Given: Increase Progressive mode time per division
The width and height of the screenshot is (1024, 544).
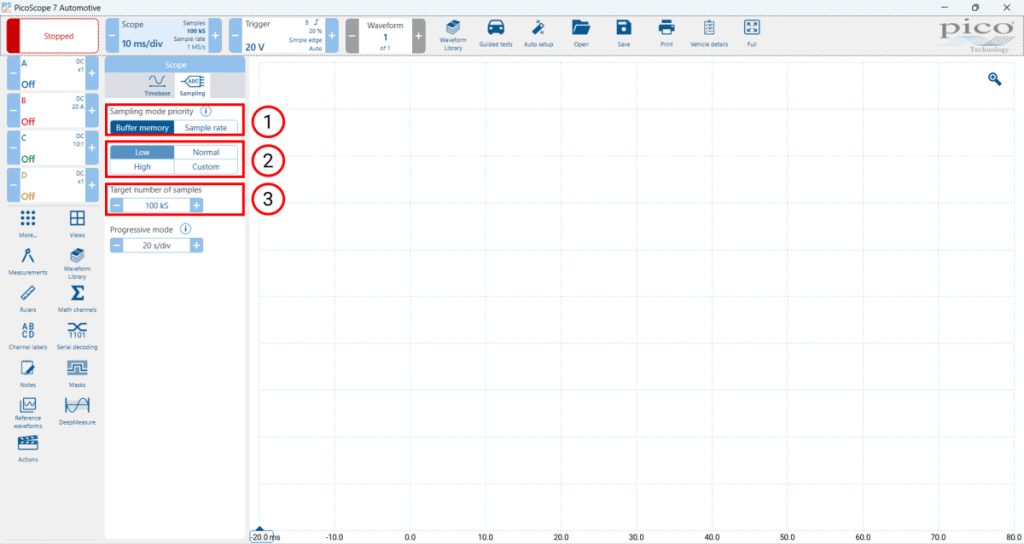Looking at the screenshot, I should [196, 245].
